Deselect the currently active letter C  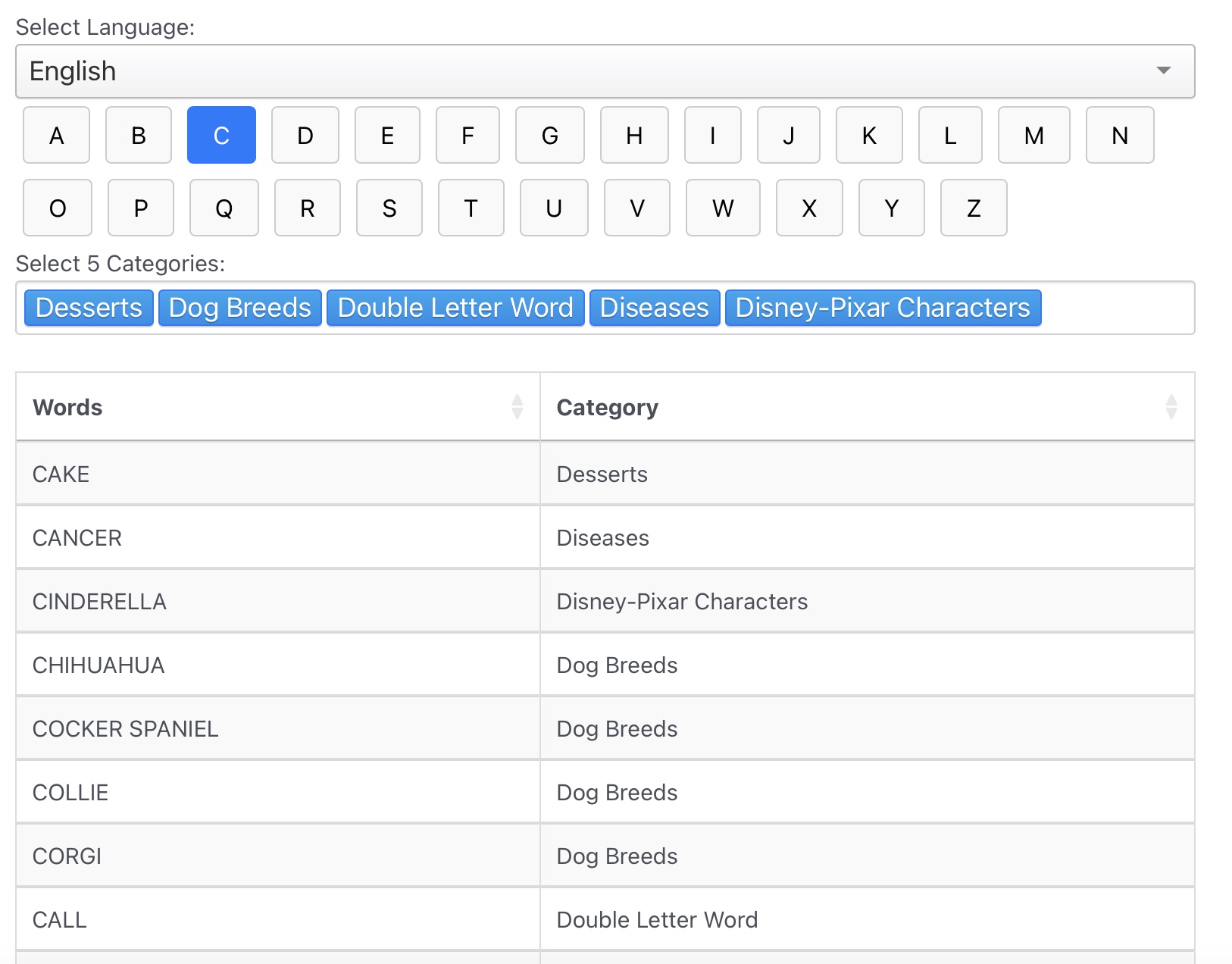click(221, 135)
